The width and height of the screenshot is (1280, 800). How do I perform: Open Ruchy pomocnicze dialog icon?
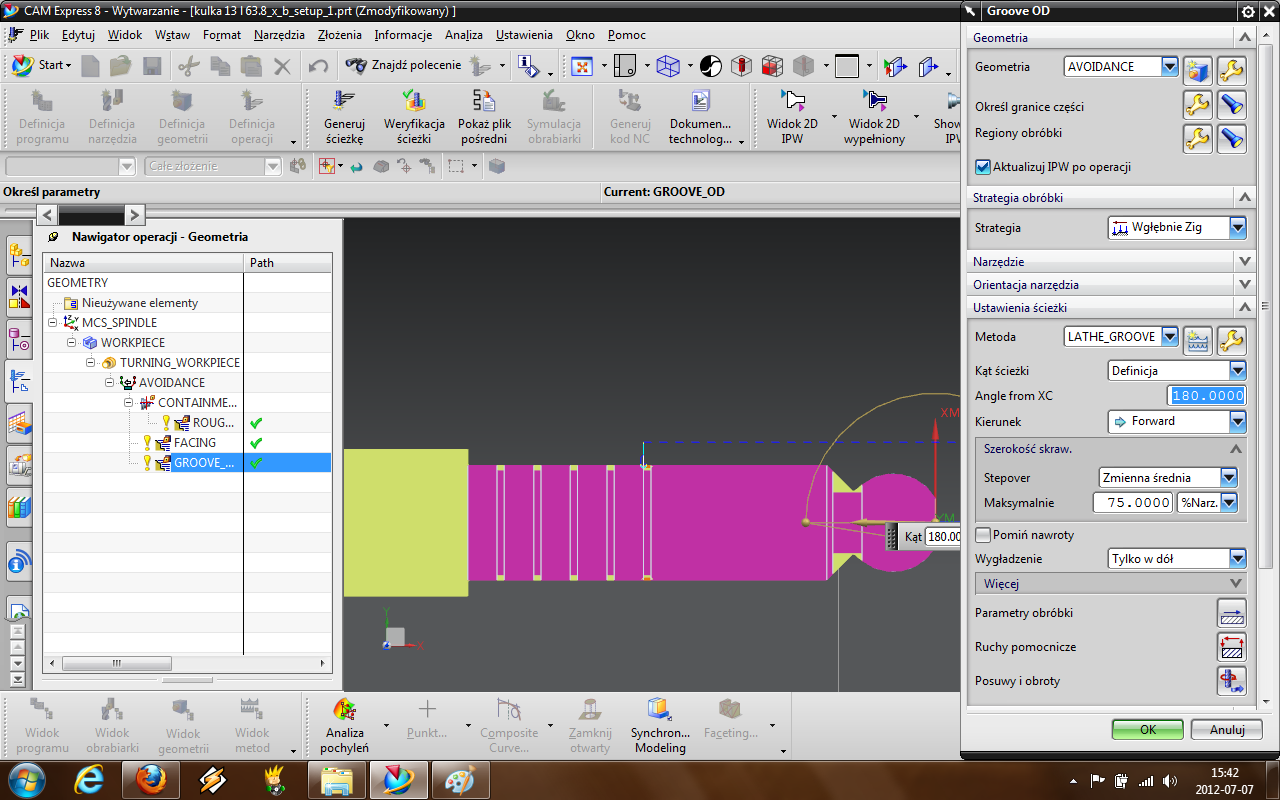coord(1231,647)
